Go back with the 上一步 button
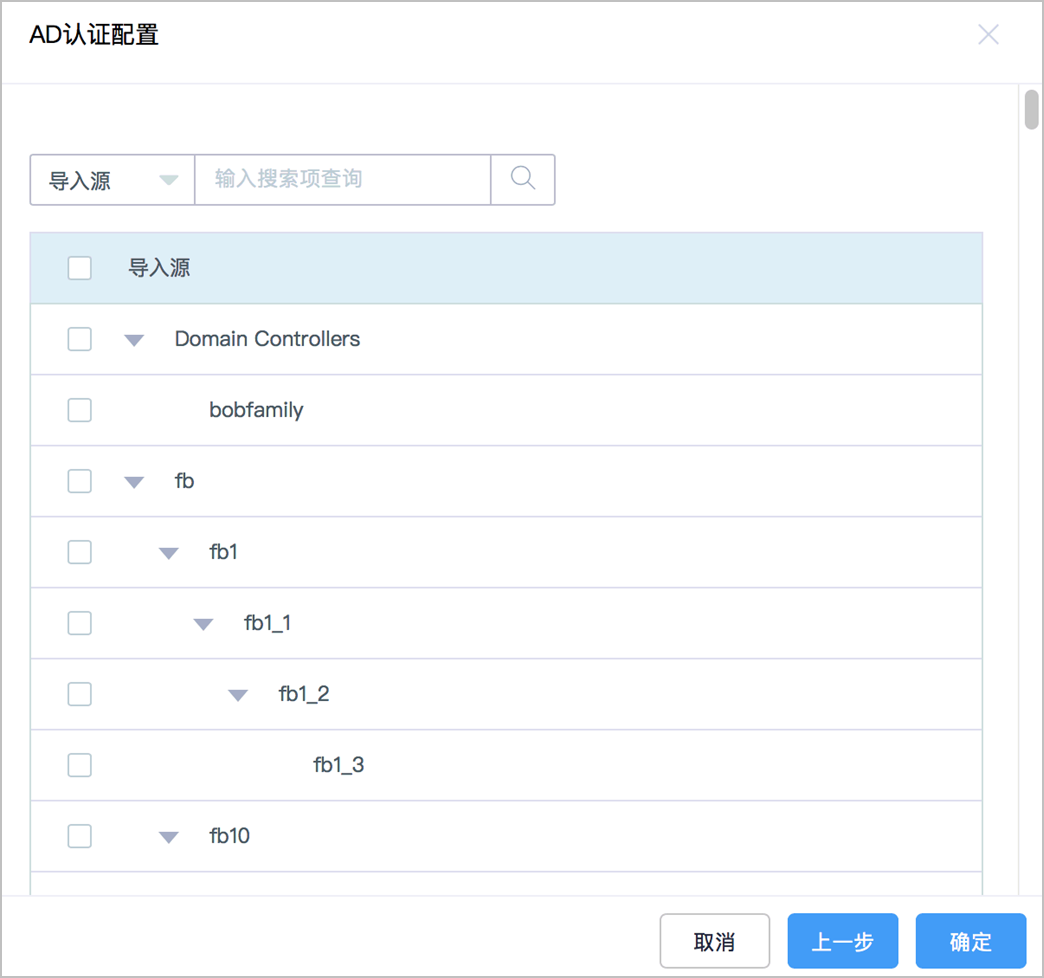The width and height of the screenshot is (1044, 978). click(843, 941)
